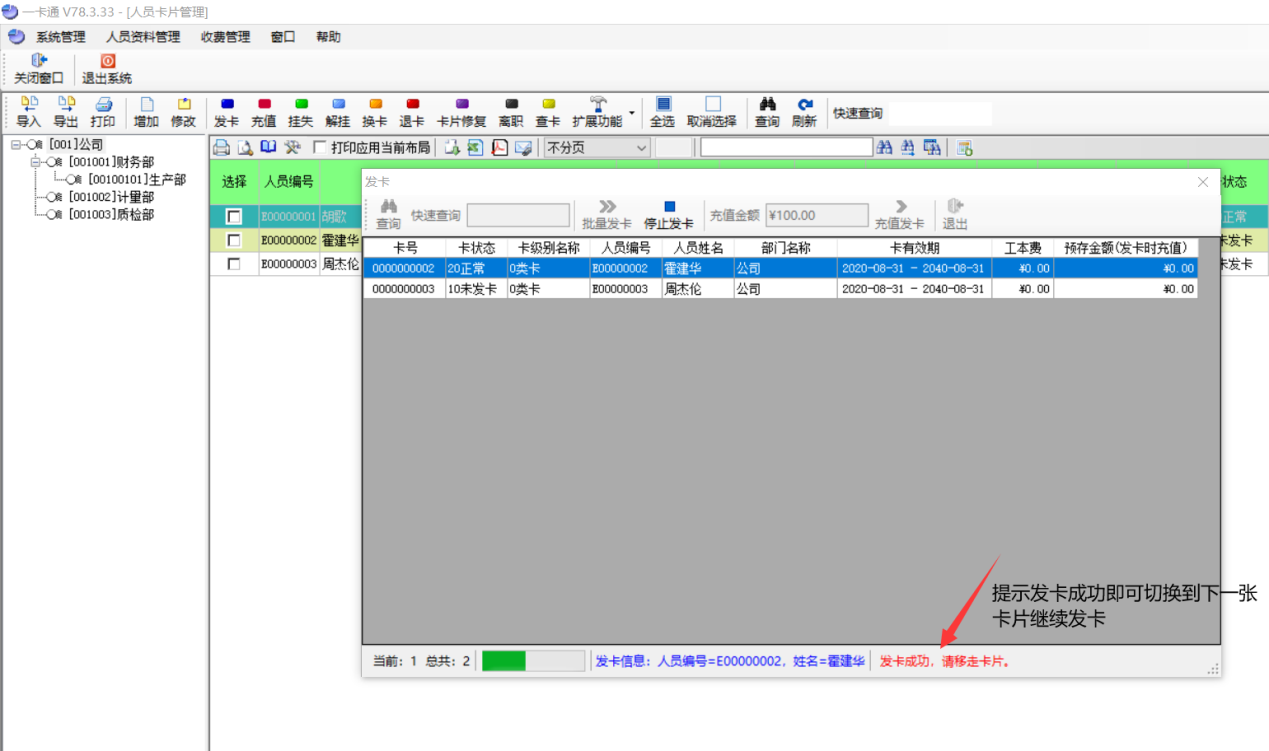Viewport: 1269px width, 751px height.
Task: Open the 扩展功能 dropdown arrow
Action: point(631,112)
